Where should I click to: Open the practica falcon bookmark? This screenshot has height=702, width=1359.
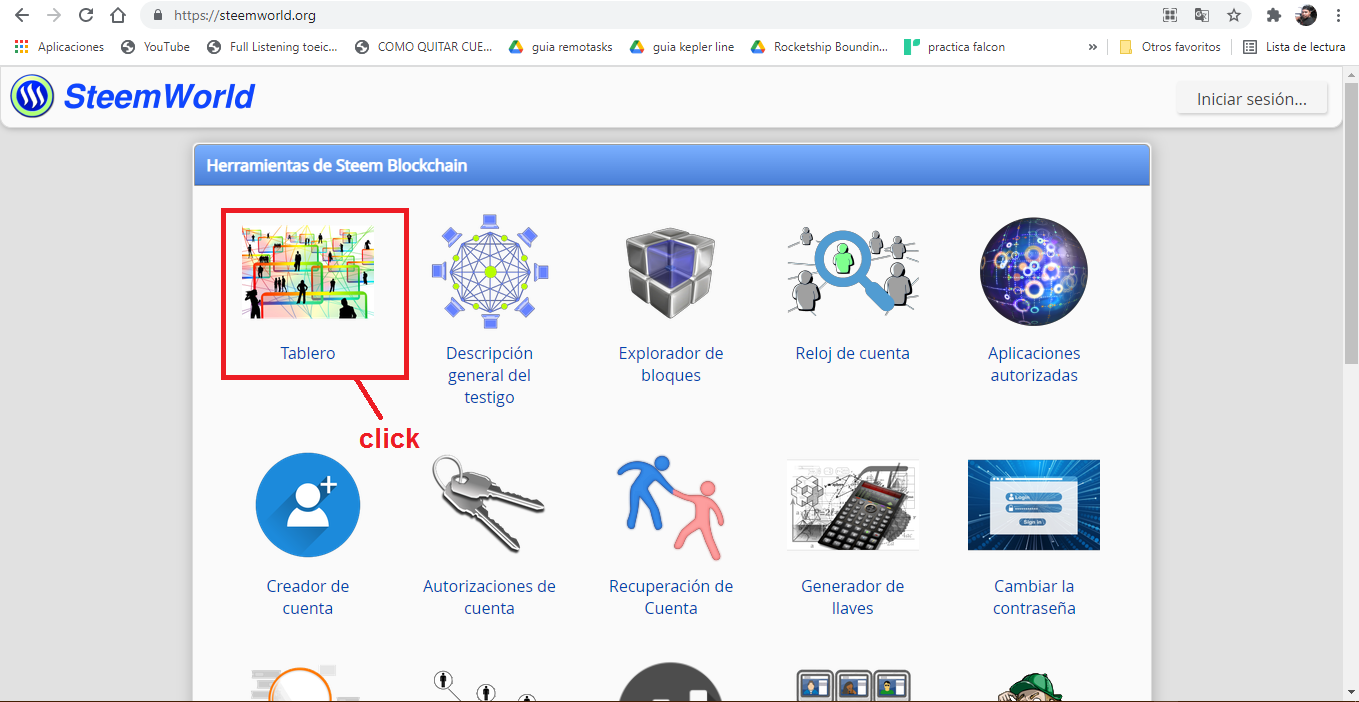(955, 47)
